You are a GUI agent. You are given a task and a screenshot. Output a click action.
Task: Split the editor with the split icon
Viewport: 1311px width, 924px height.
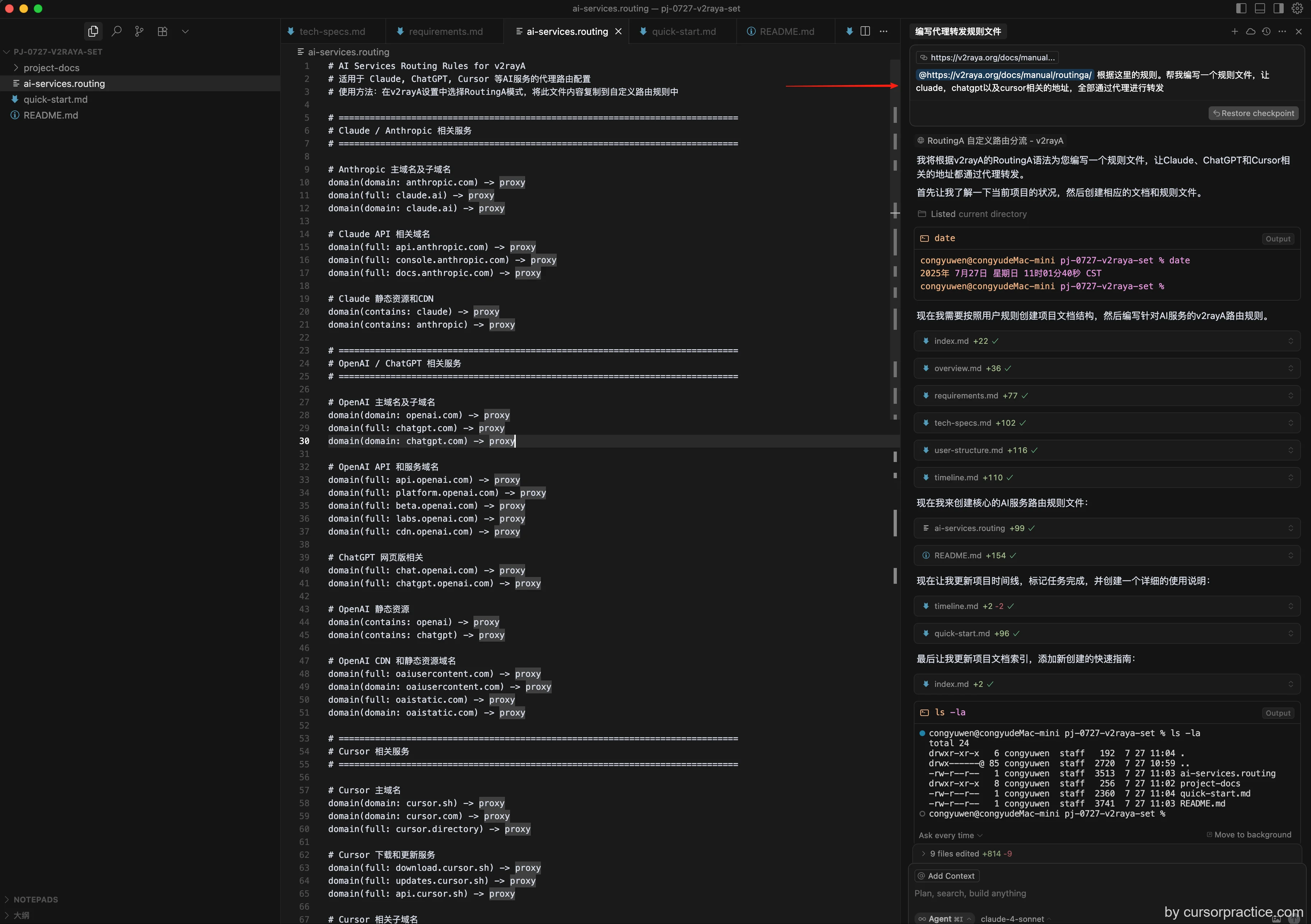pos(865,31)
